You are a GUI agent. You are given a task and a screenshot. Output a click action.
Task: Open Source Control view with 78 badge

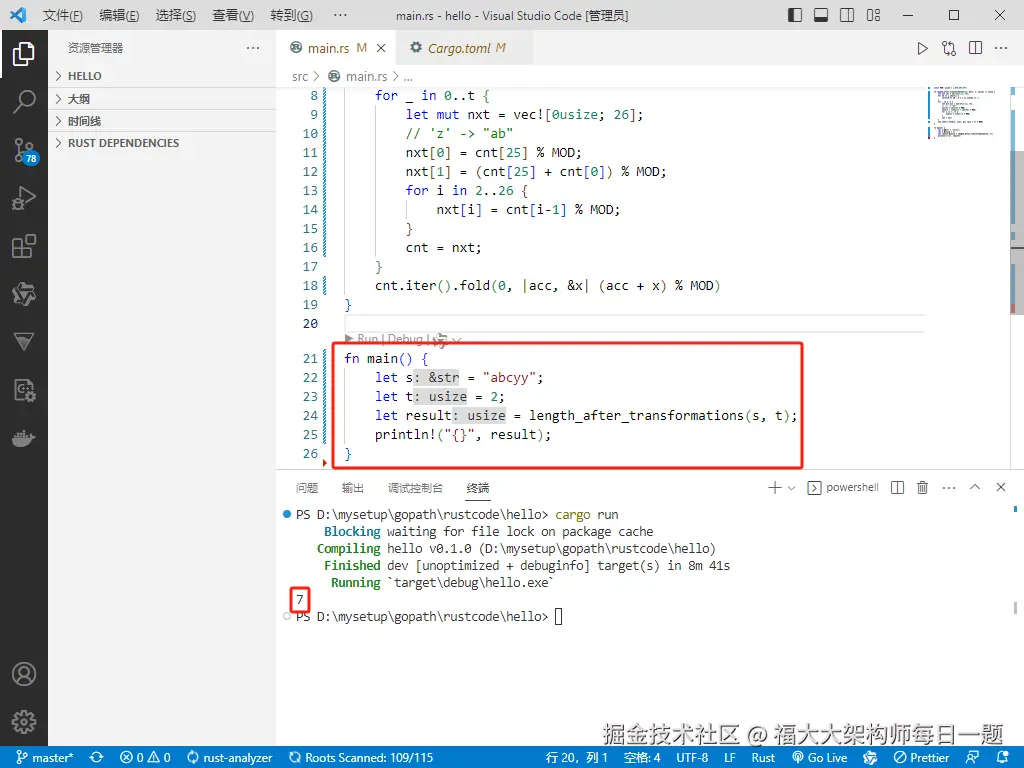coord(25,151)
